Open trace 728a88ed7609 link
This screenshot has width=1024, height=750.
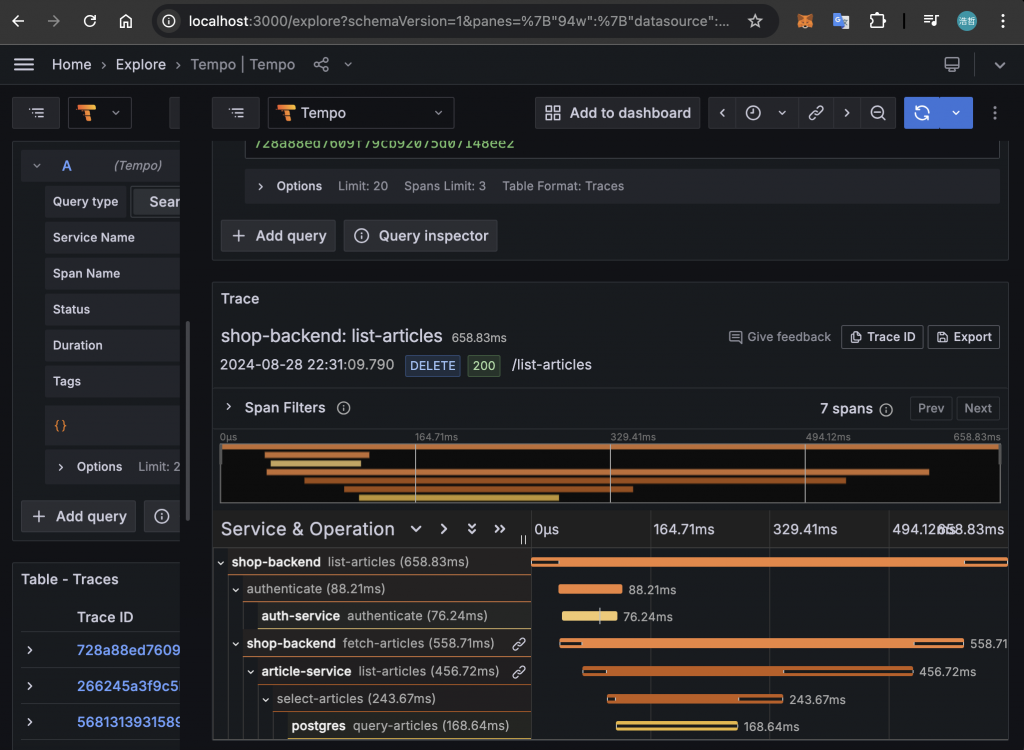(128, 650)
